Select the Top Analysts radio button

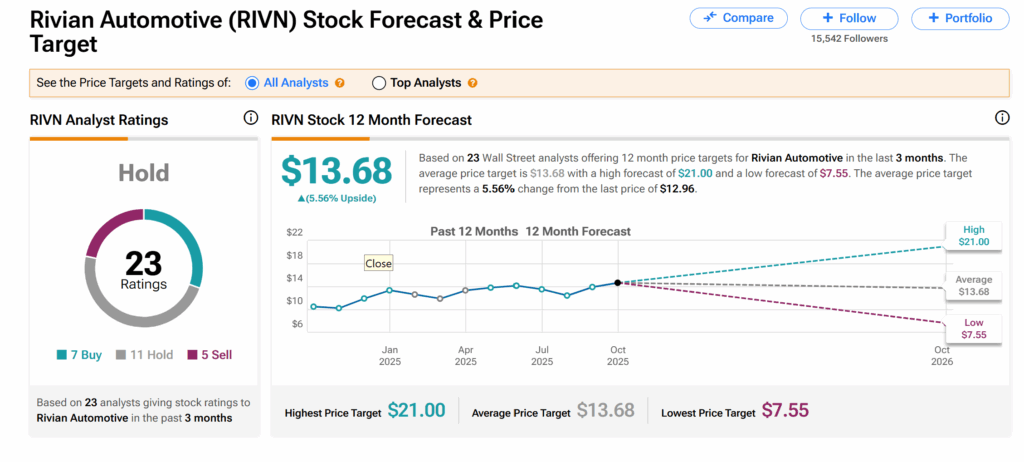pos(379,83)
